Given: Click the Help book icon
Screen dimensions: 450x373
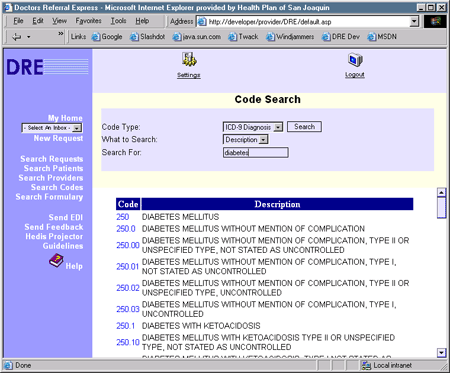Looking at the screenshot, I should coord(56,261).
